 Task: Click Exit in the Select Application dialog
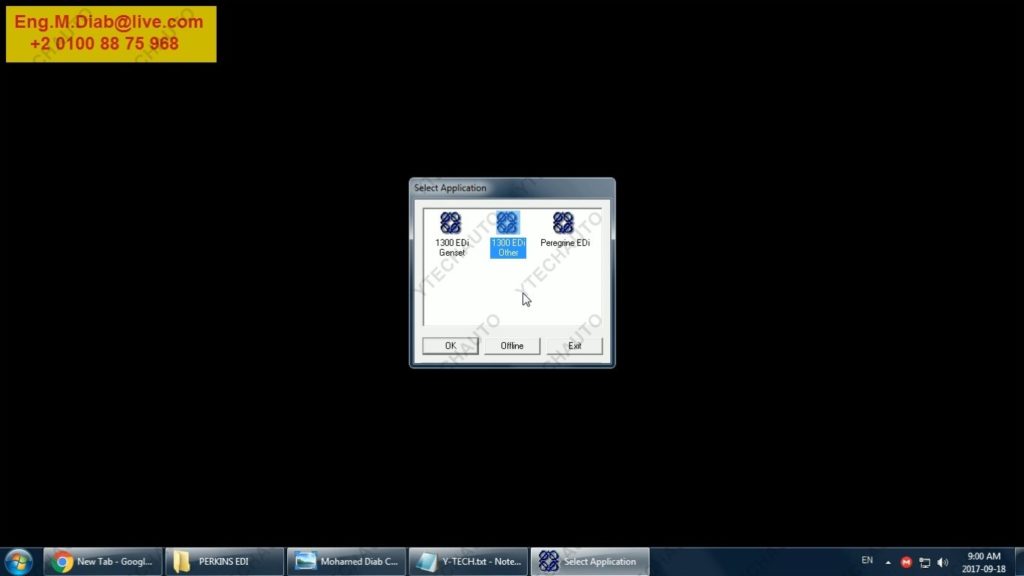[x=575, y=346]
